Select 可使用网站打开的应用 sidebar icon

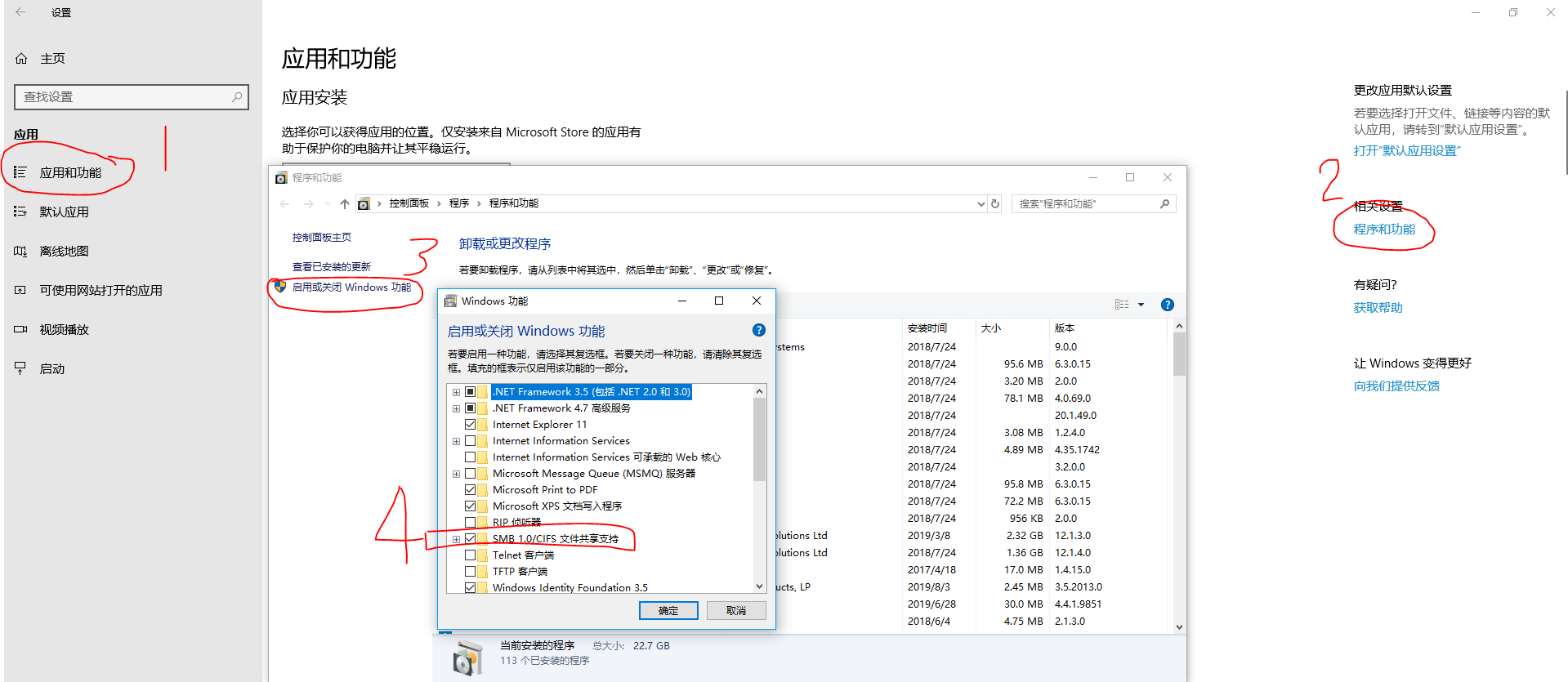coord(20,290)
